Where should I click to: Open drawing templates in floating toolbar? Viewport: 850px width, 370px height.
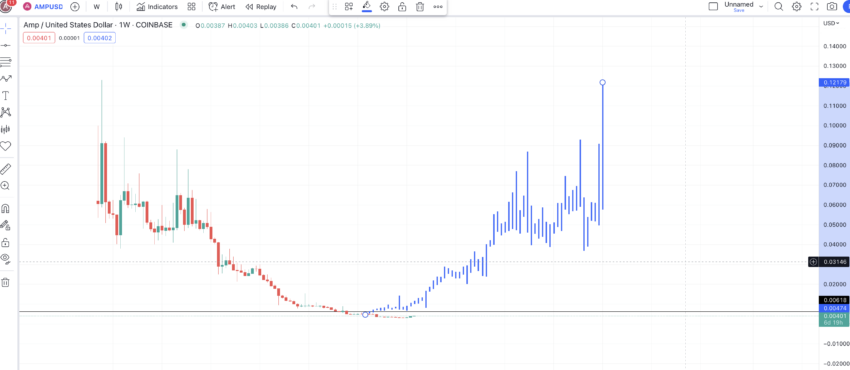[349, 7]
